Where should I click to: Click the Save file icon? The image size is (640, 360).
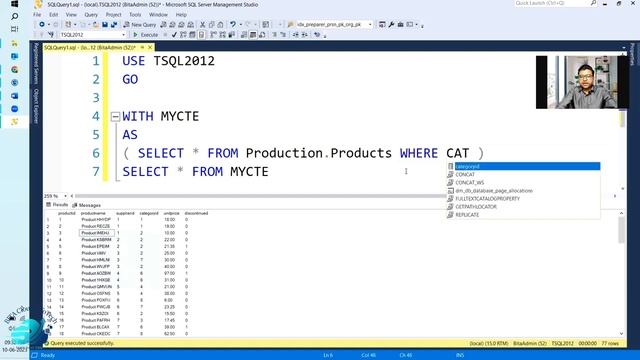[105, 24]
